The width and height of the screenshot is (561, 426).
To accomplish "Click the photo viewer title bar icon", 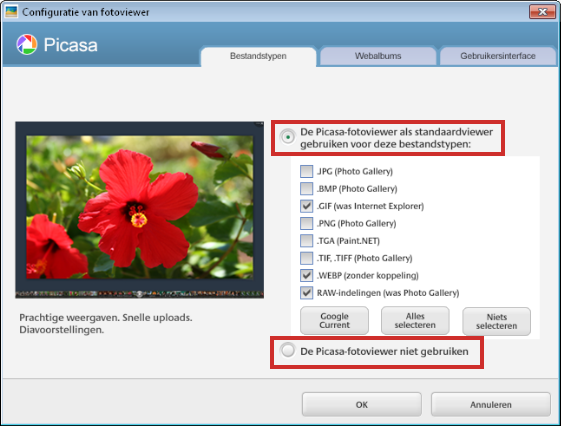I will coord(11,12).
